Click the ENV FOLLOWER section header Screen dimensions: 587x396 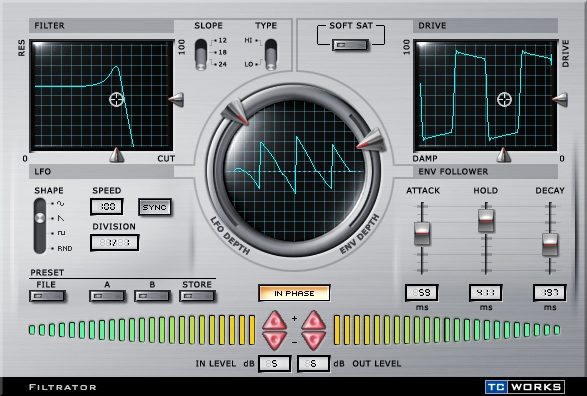tap(486, 172)
